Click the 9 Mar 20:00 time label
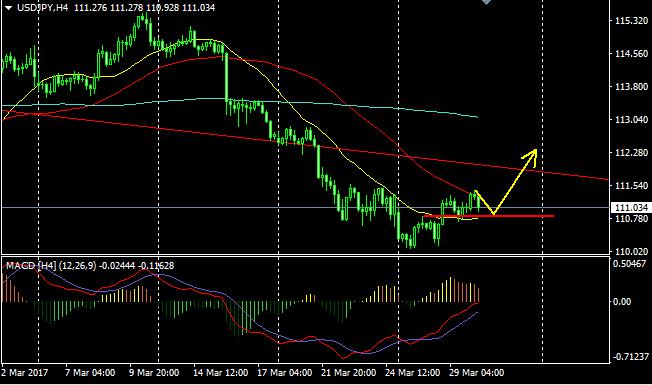 tap(154, 373)
